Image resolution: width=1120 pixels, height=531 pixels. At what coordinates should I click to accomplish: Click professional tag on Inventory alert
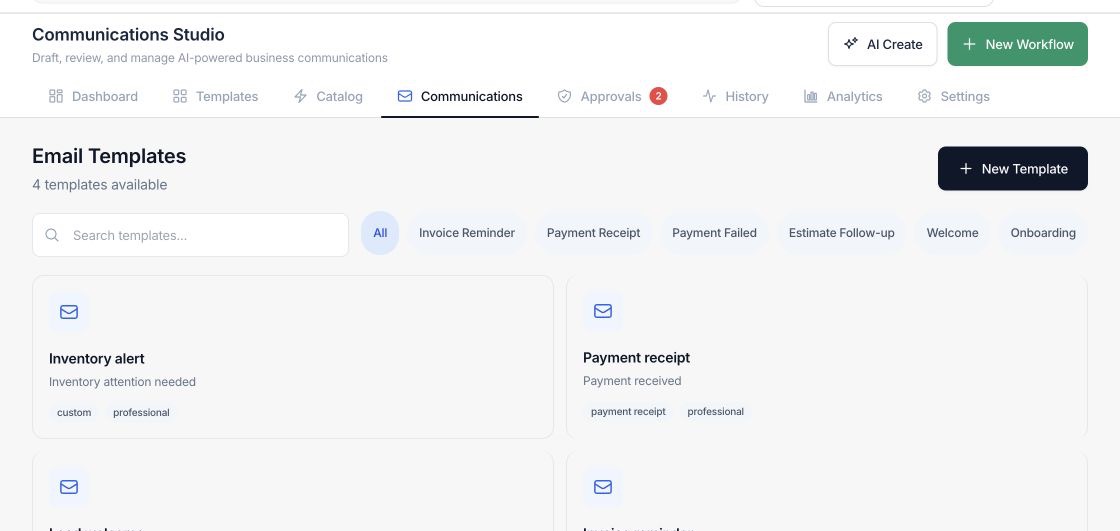click(141, 412)
